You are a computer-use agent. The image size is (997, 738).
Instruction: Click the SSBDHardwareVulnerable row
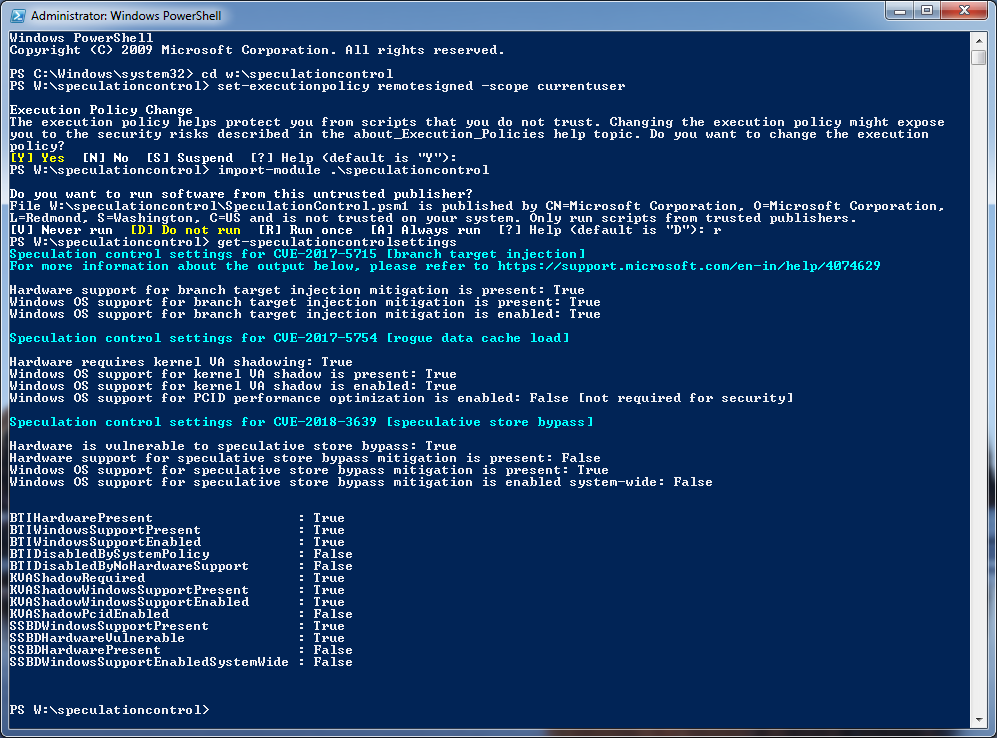(177, 638)
